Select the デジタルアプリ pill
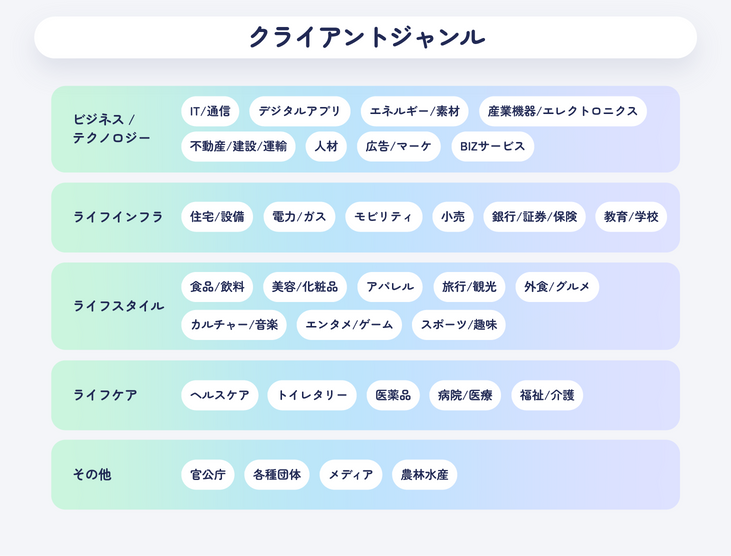This screenshot has height=556, width=731. click(300, 111)
